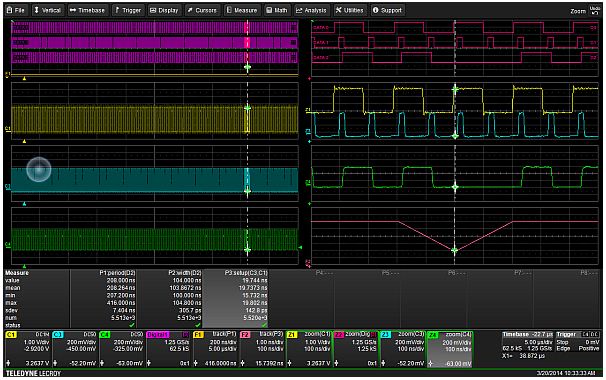The image size is (606, 380).
Task: Open the Display menu
Action: point(164,10)
